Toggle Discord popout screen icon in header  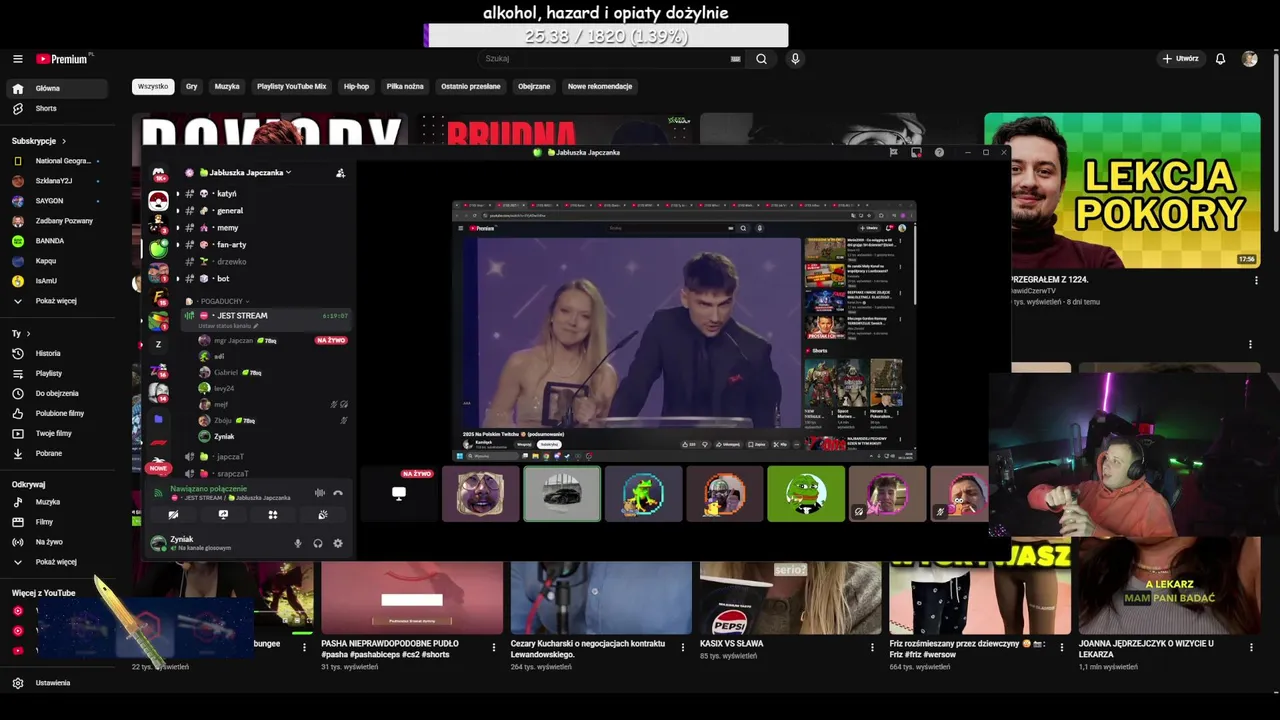916,152
